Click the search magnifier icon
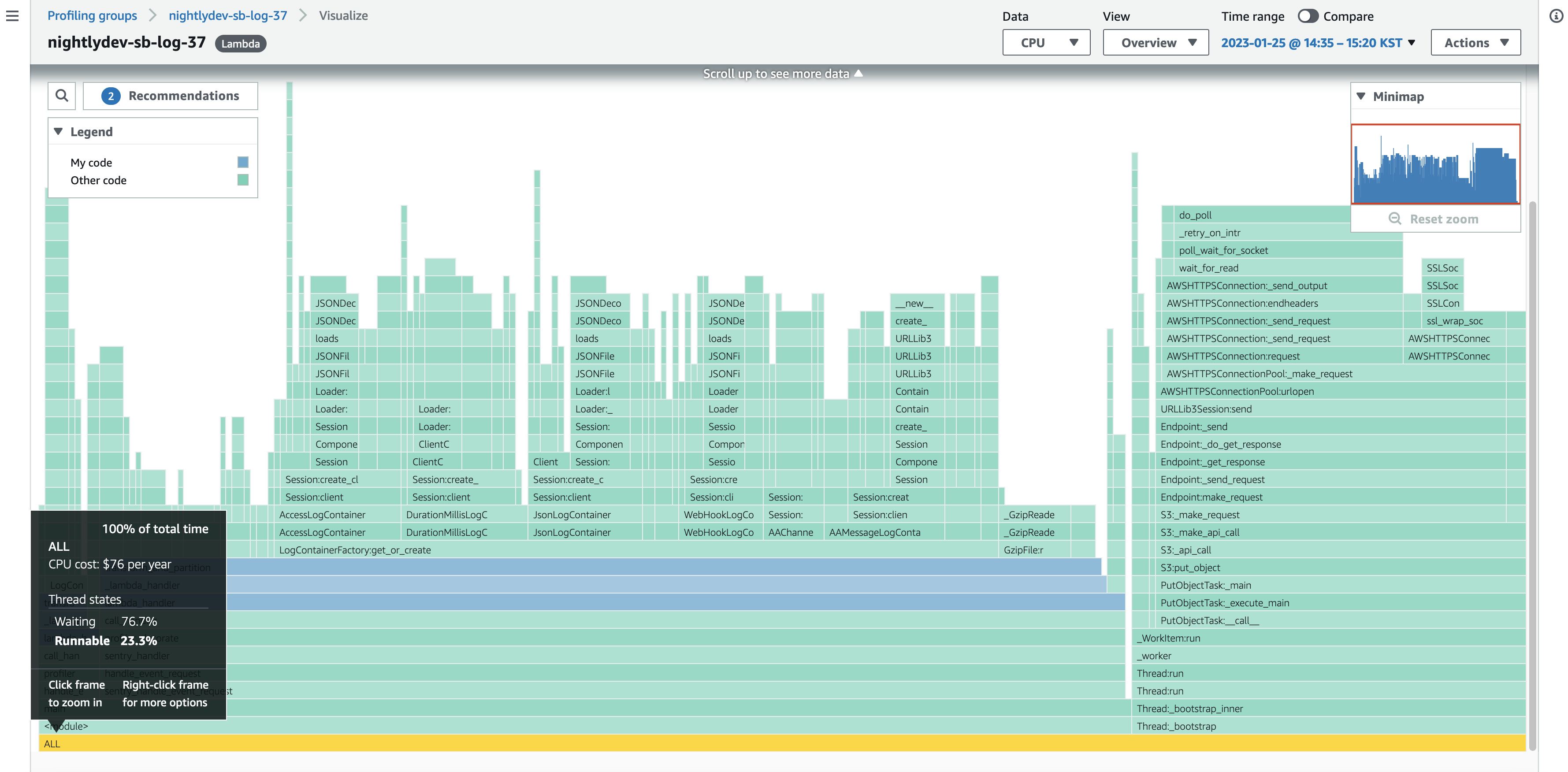Image resolution: width=1568 pixels, height=772 pixels. tap(62, 96)
